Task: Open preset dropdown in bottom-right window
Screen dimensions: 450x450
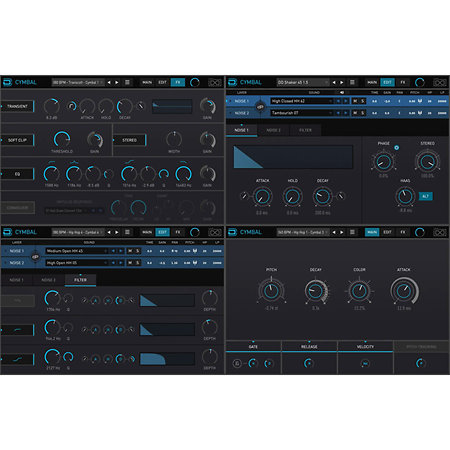Action: 303,232
